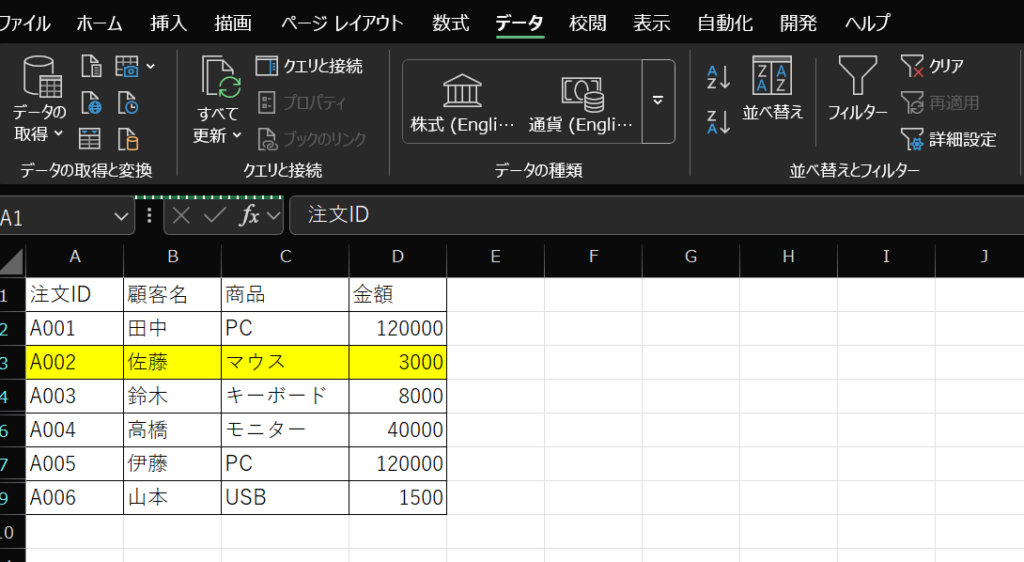This screenshot has width=1024, height=562.
Task: Expand the From Picture dropdown arrow
Action: point(151,67)
